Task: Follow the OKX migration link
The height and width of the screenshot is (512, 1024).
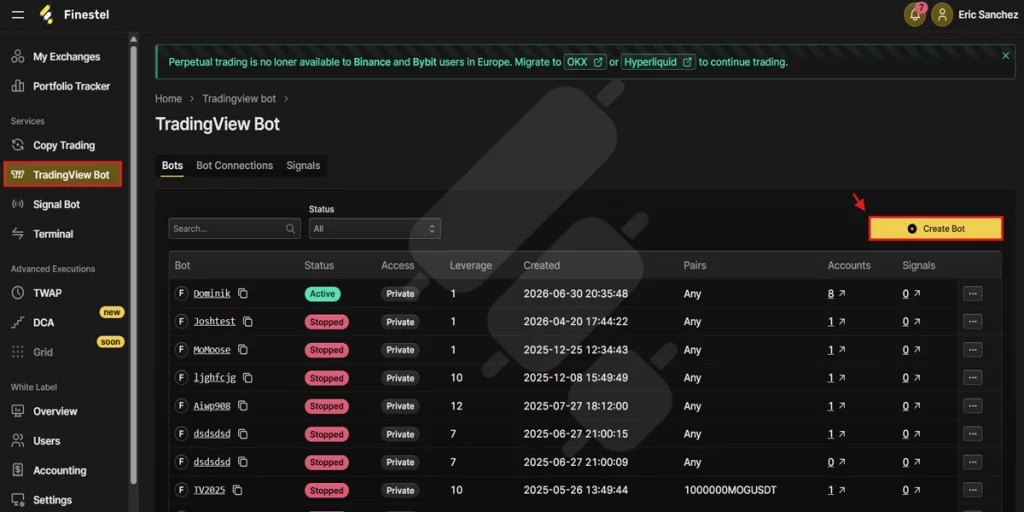Action: point(585,62)
